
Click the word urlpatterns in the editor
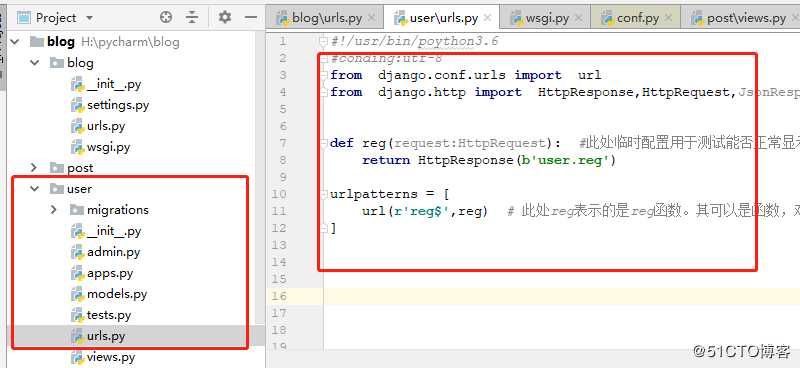[374, 194]
